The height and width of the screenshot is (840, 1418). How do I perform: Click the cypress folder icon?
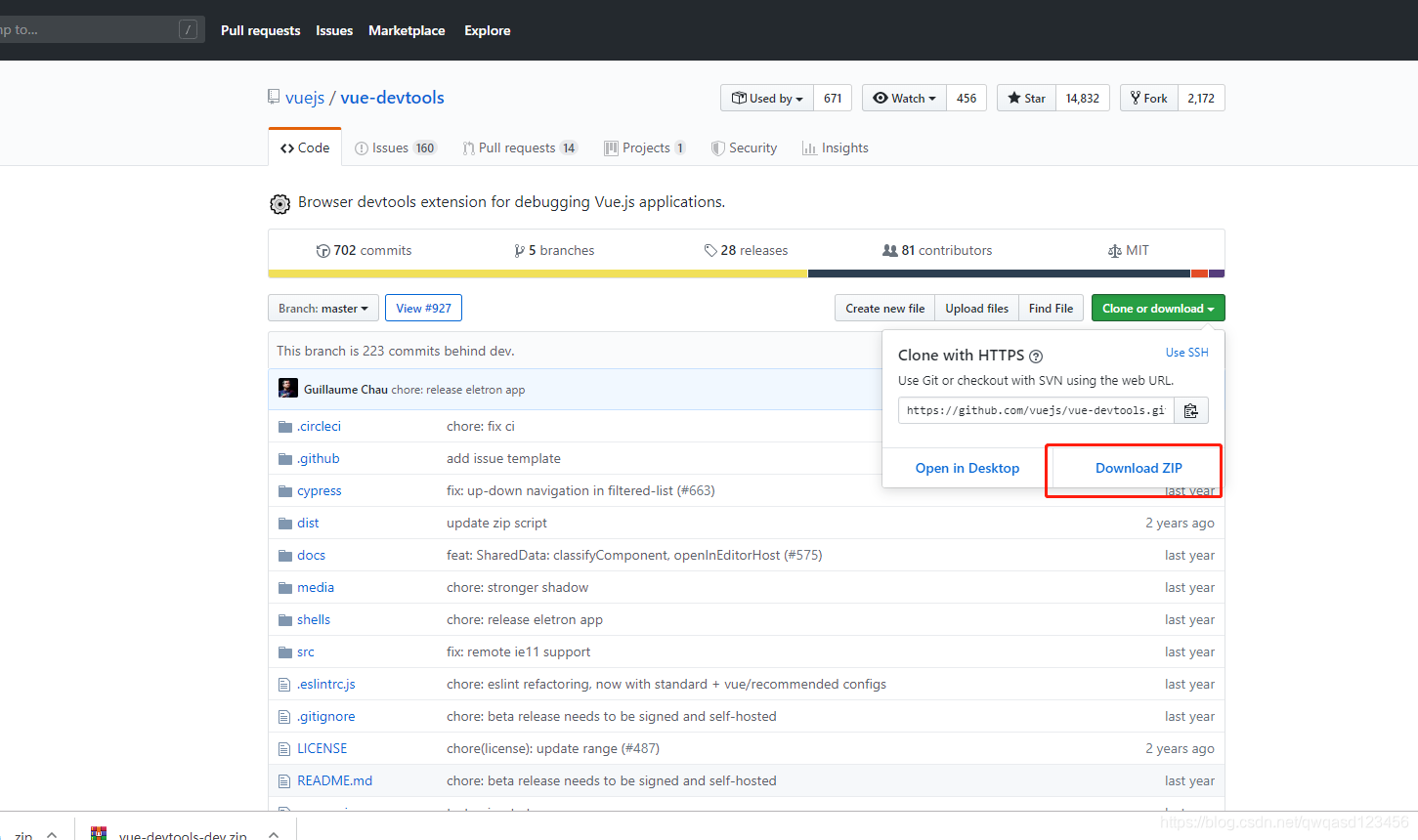285,491
